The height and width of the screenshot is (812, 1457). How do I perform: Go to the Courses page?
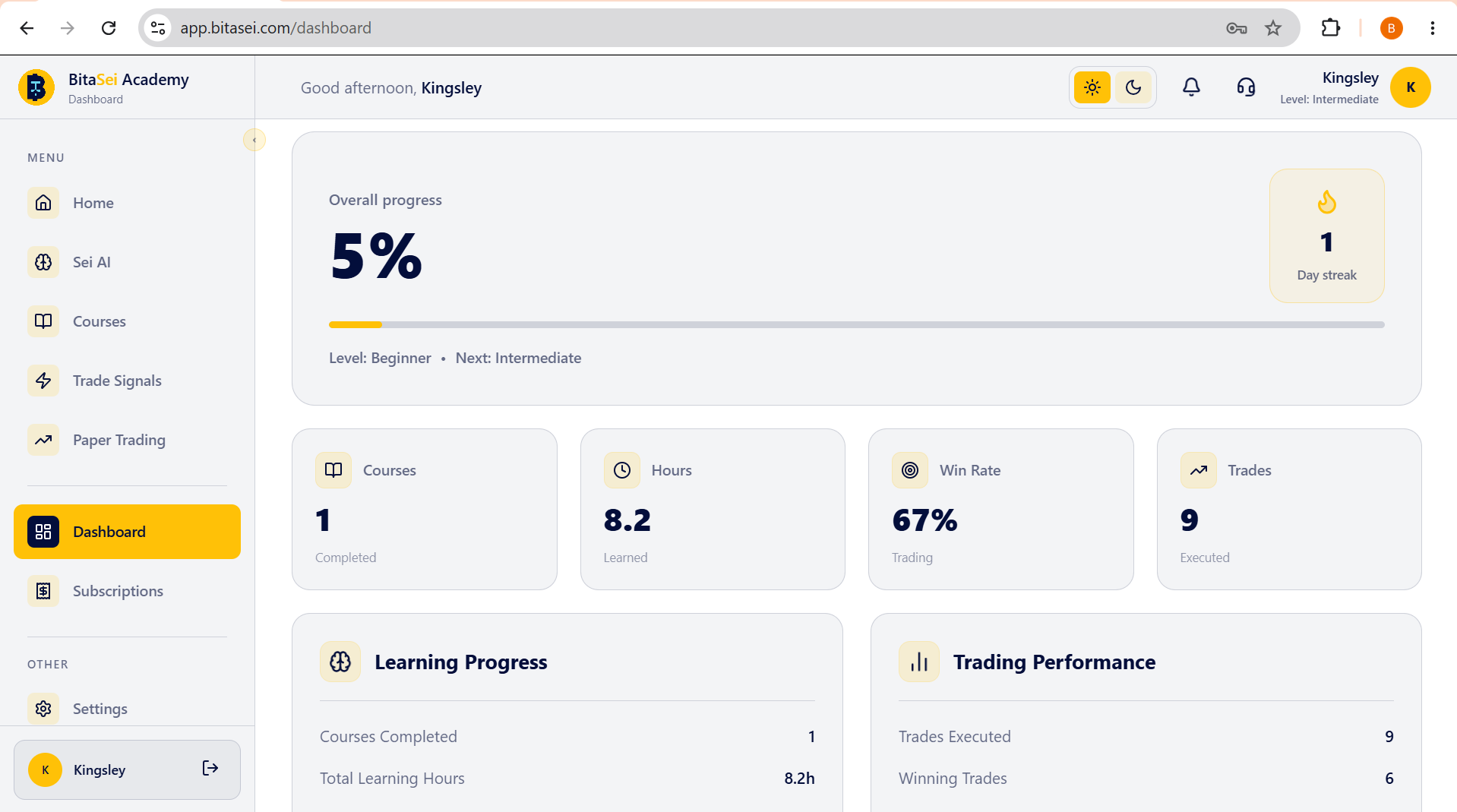point(127,321)
